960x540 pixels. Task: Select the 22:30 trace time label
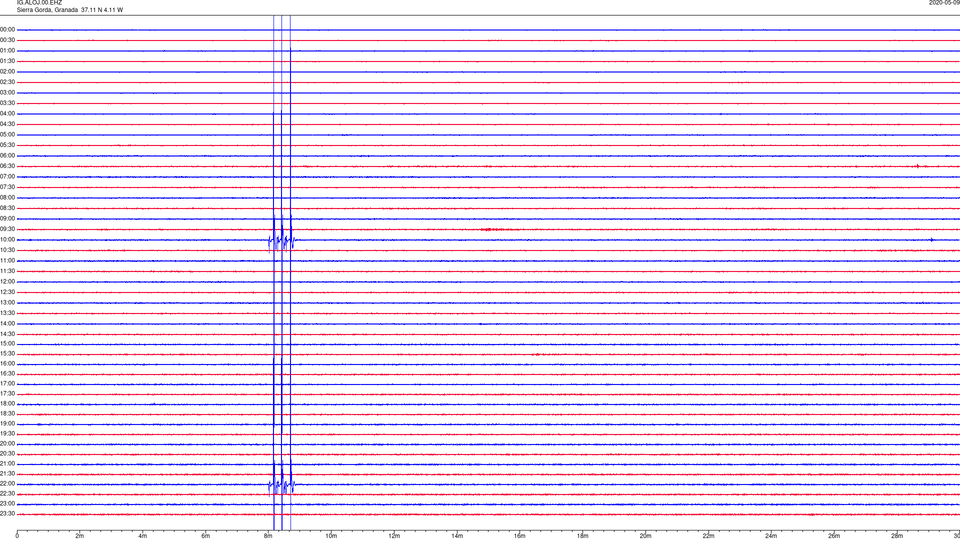pyautogui.click(x=7, y=493)
